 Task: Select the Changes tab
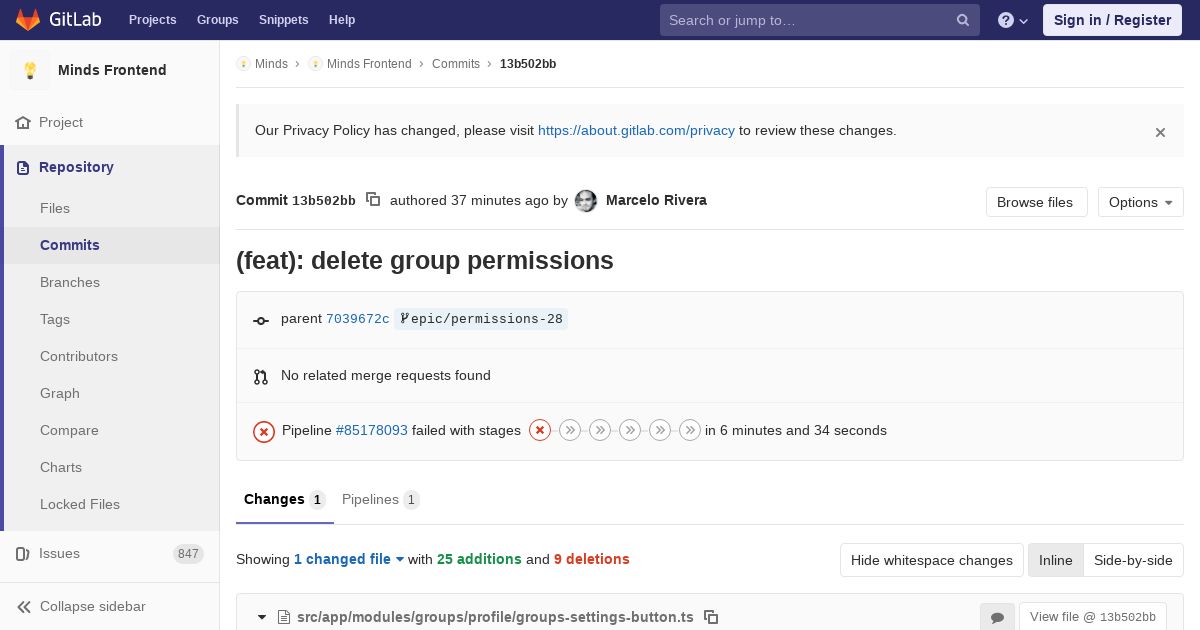[x=285, y=499]
